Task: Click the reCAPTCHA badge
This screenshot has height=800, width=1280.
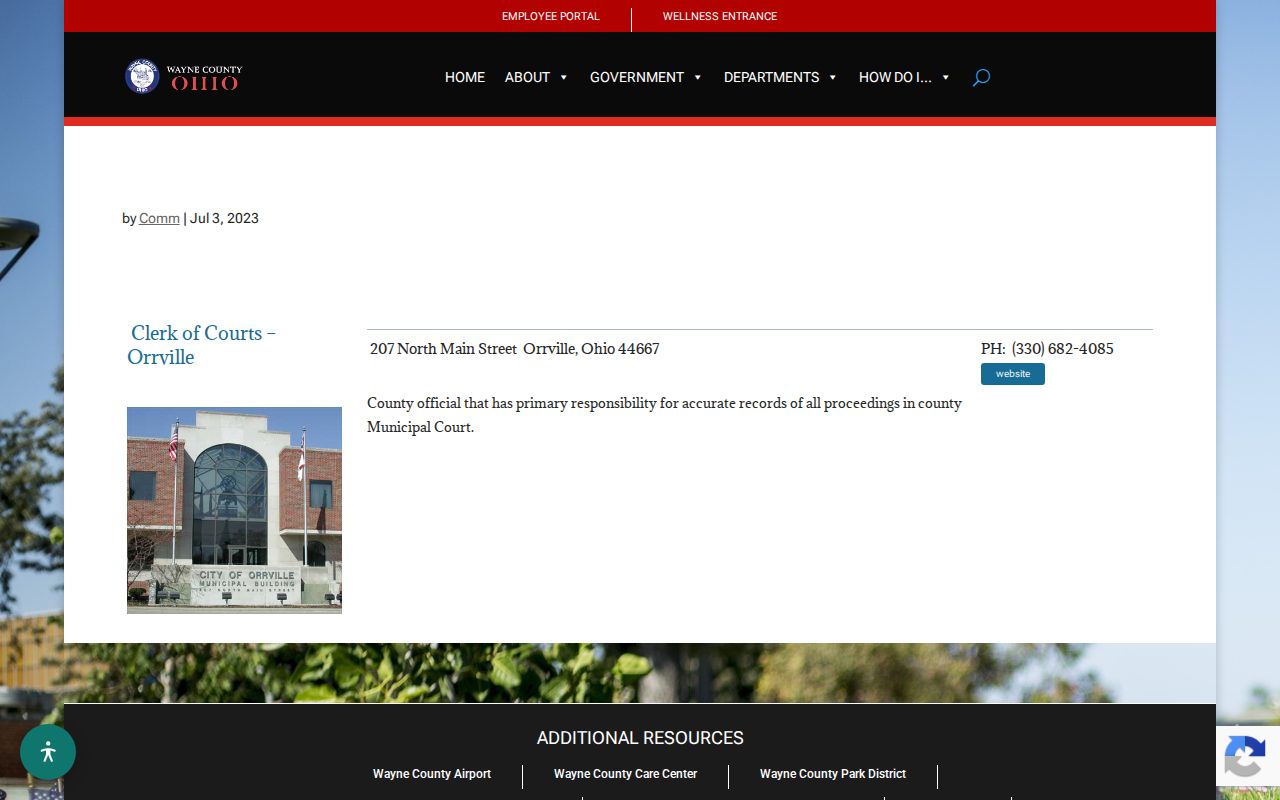Action: tap(1248, 755)
